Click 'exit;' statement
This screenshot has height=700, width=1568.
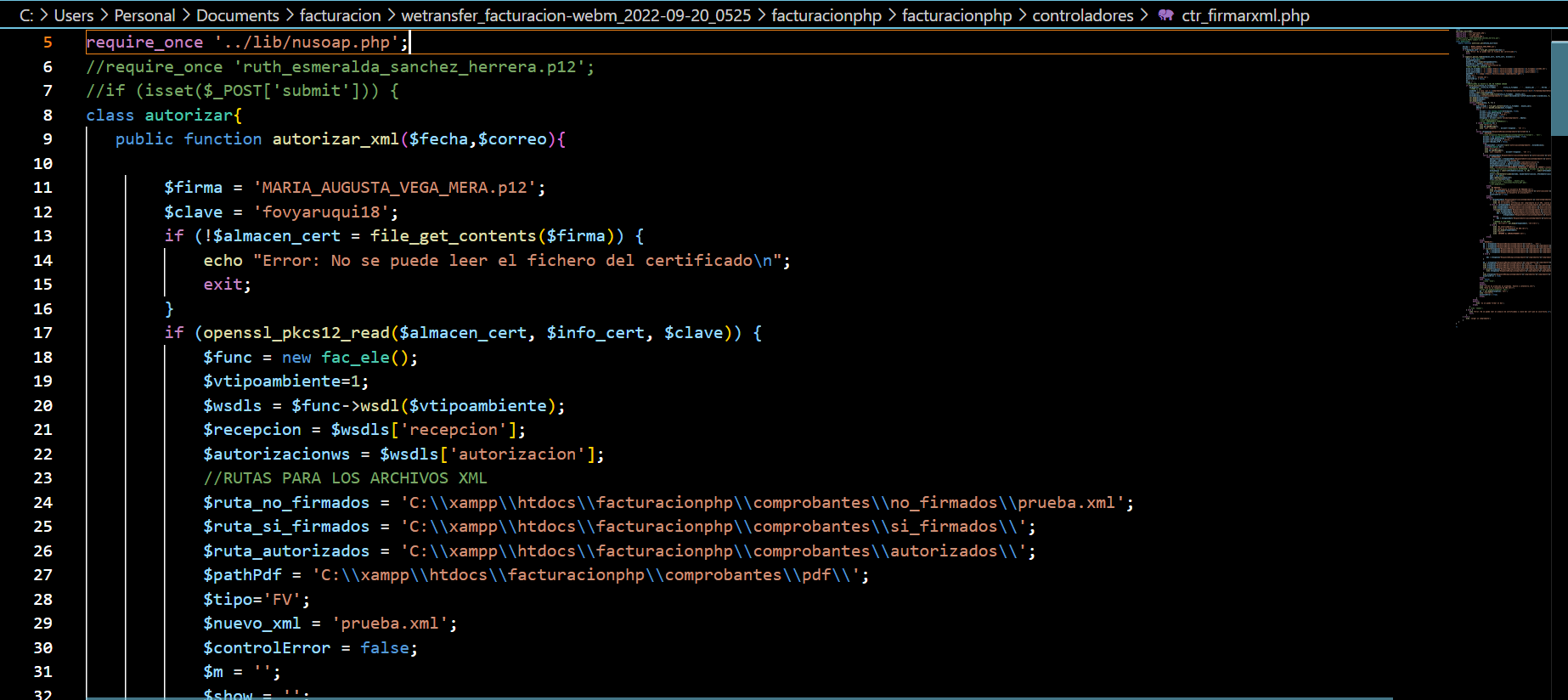228,285
